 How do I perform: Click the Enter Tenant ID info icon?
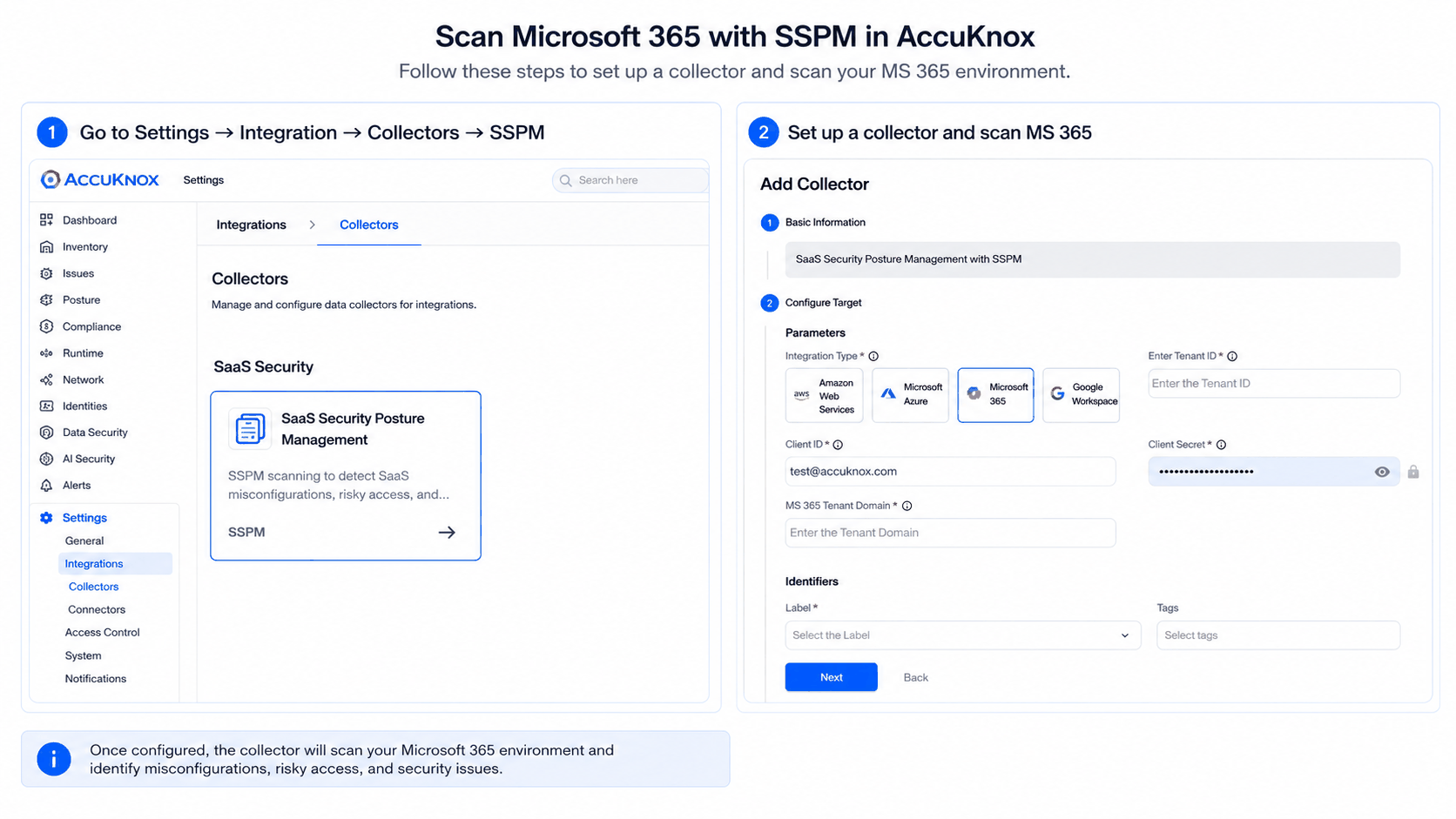click(x=1232, y=356)
